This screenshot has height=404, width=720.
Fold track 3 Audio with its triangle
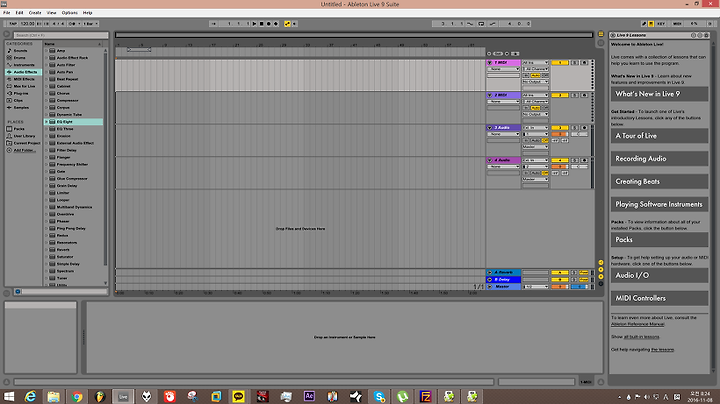click(x=489, y=128)
